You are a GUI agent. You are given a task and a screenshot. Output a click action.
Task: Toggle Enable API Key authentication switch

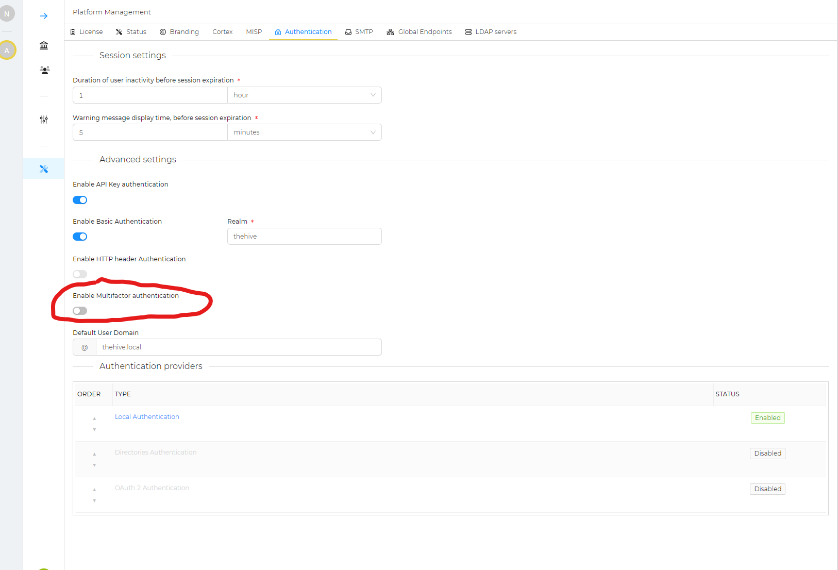click(x=80, y=200)
